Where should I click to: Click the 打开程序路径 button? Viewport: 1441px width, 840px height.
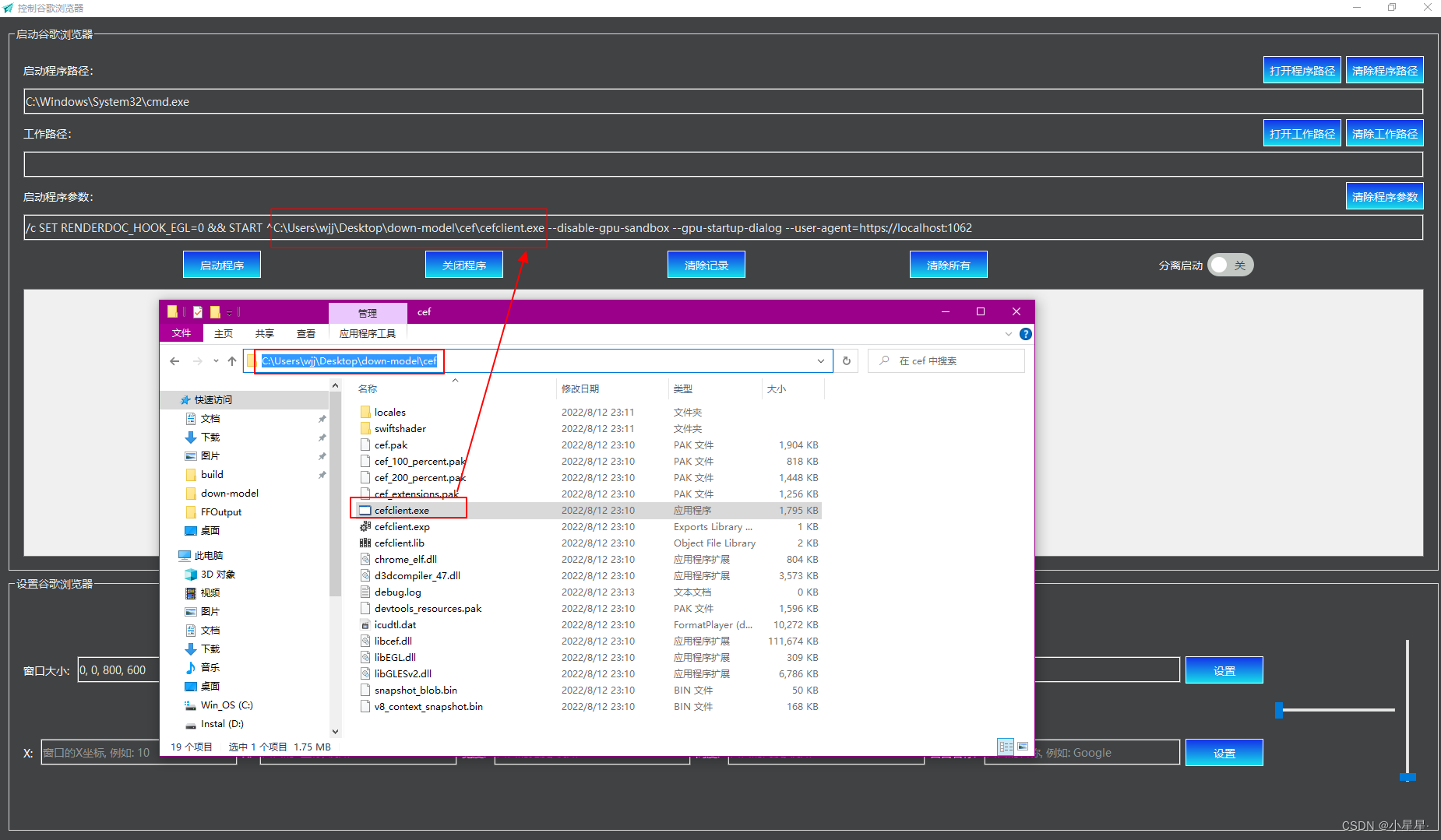pyautogui.click(x=1302, y=70)
